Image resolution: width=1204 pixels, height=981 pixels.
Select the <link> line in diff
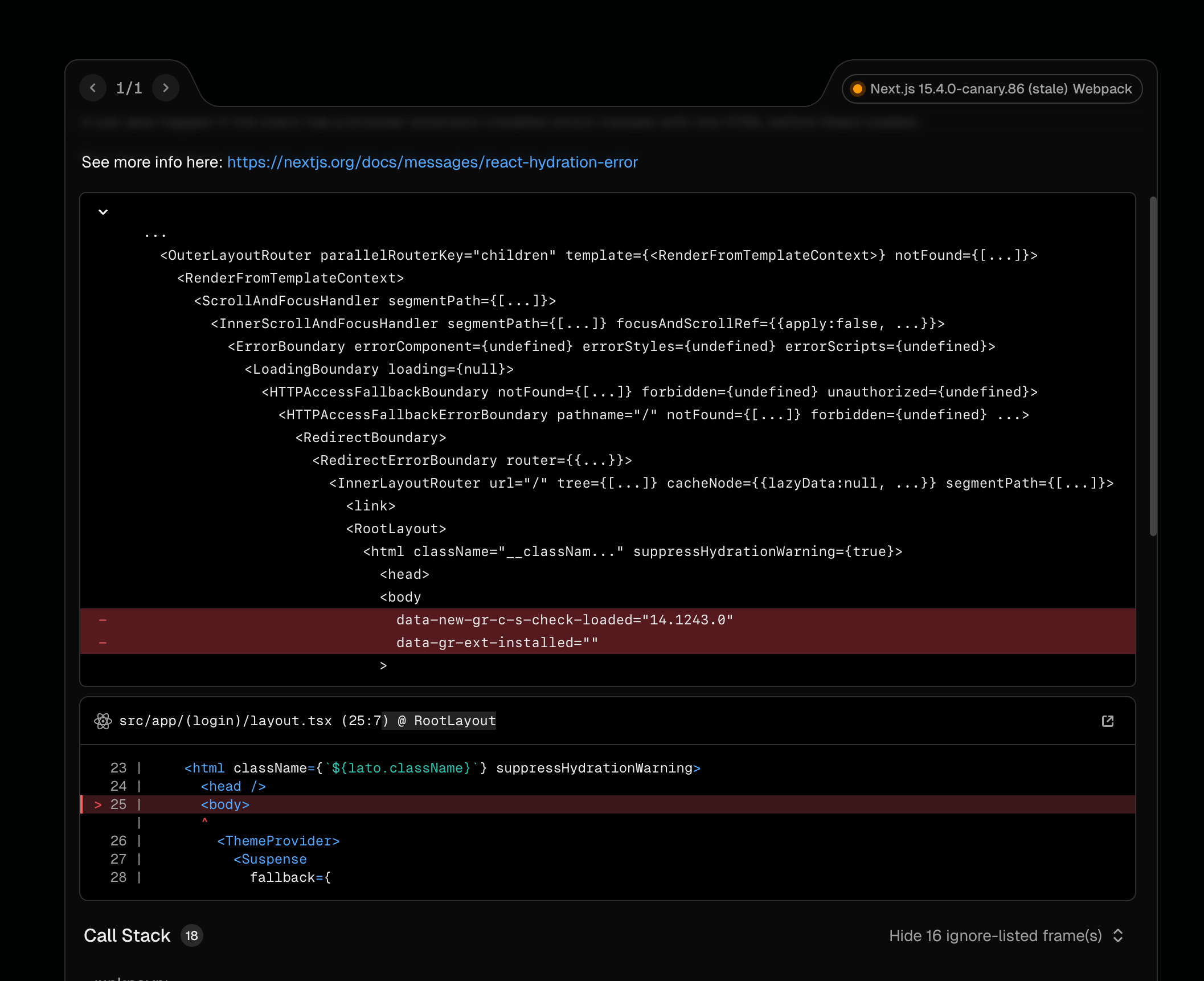point(371,506)
